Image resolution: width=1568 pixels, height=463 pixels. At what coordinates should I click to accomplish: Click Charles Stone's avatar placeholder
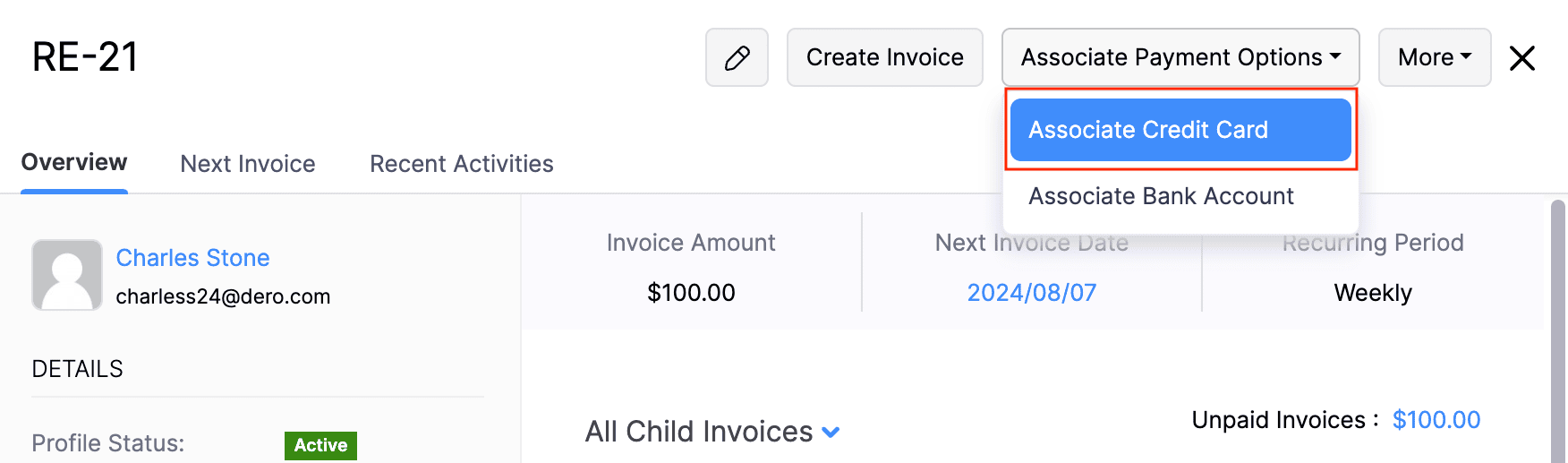coord(67,275)
